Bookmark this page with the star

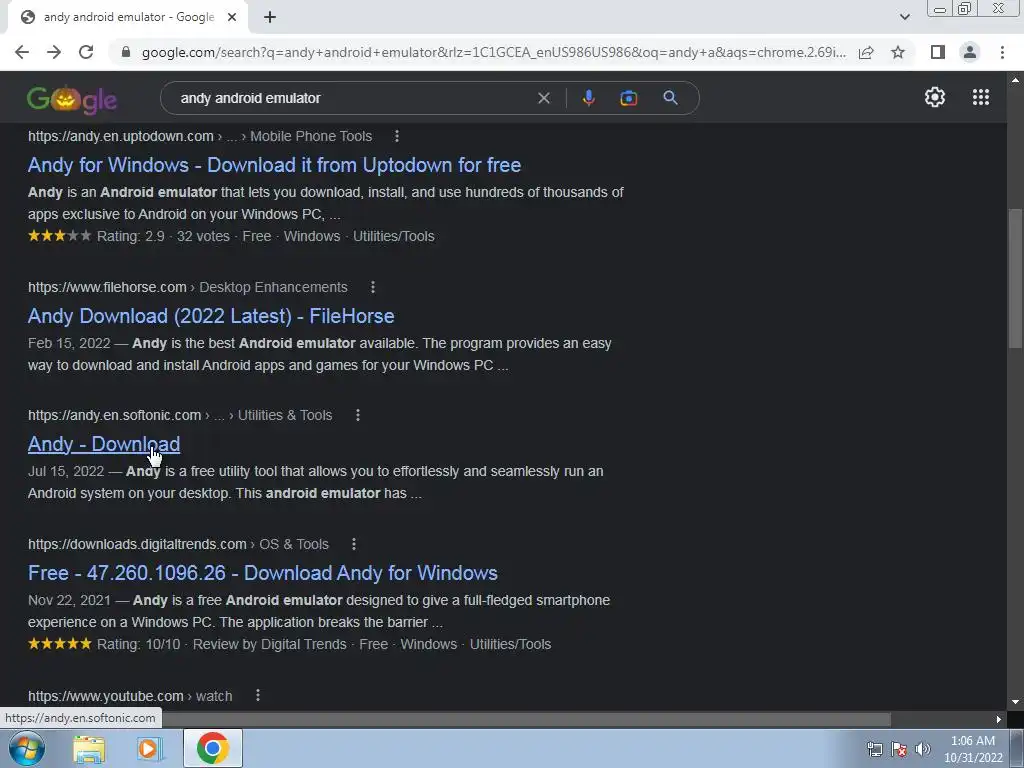pyautogui.click(x=898, y=52)
